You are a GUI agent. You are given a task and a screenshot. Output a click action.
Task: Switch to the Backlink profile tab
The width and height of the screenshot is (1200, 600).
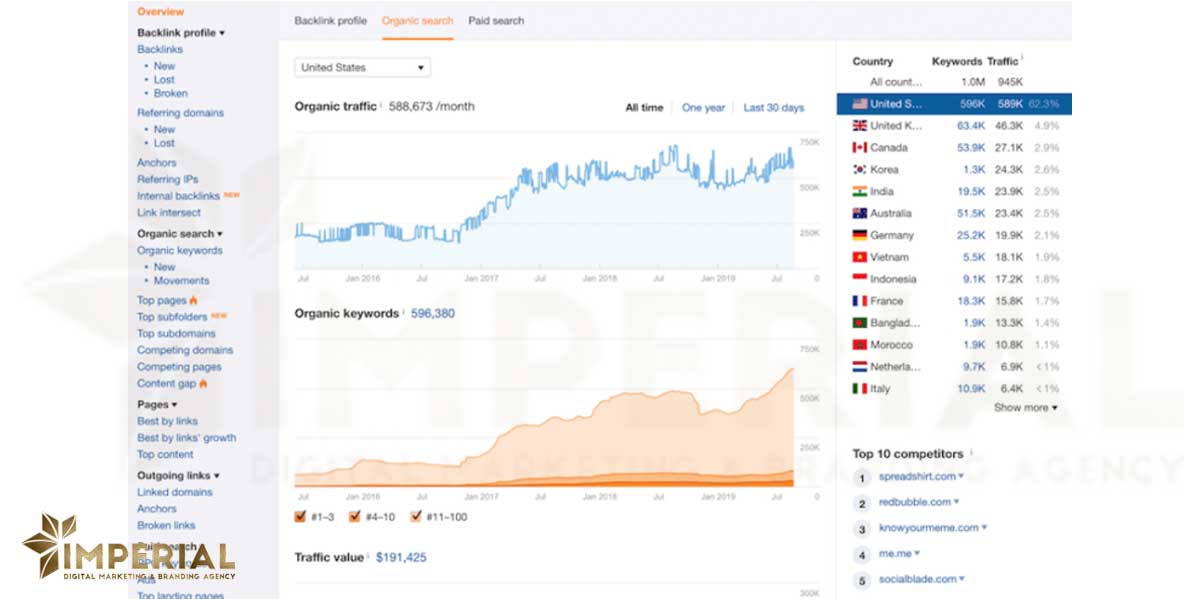330,21
